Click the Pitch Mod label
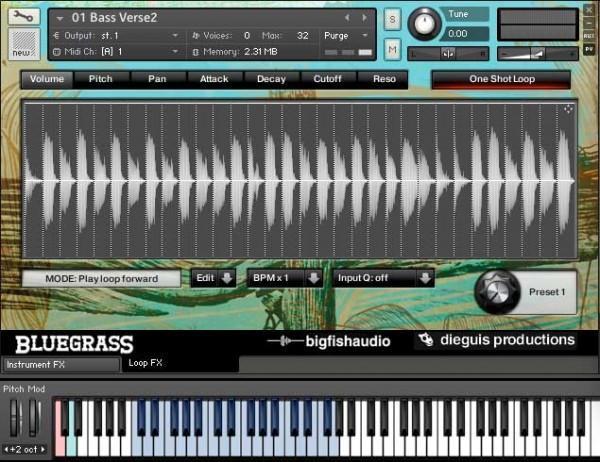 pos(24,389)
